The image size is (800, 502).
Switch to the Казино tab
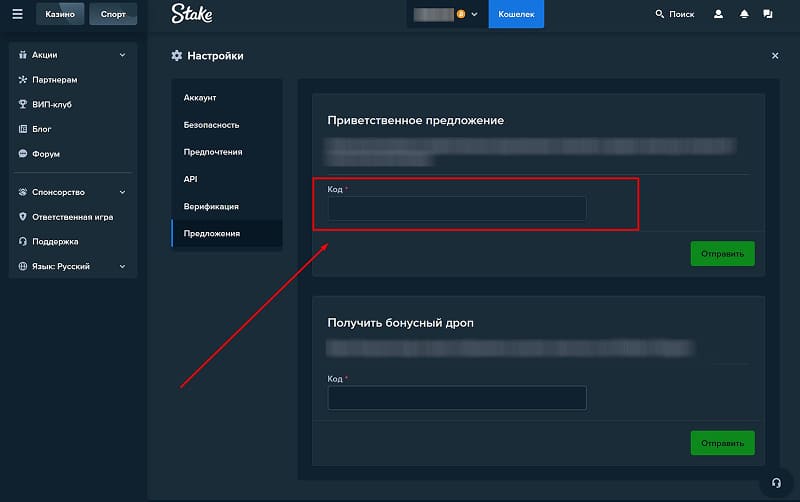coord(60,14)
